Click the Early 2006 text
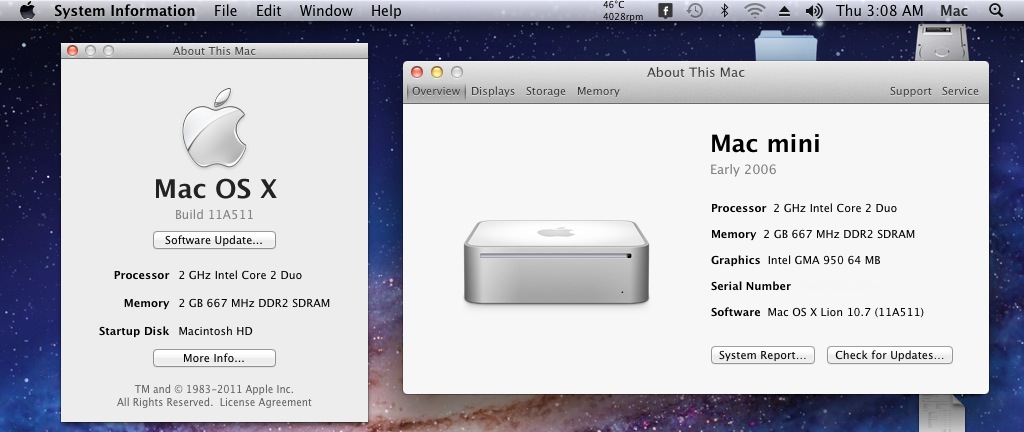The image size is (1024, 432). coord(743,170)
